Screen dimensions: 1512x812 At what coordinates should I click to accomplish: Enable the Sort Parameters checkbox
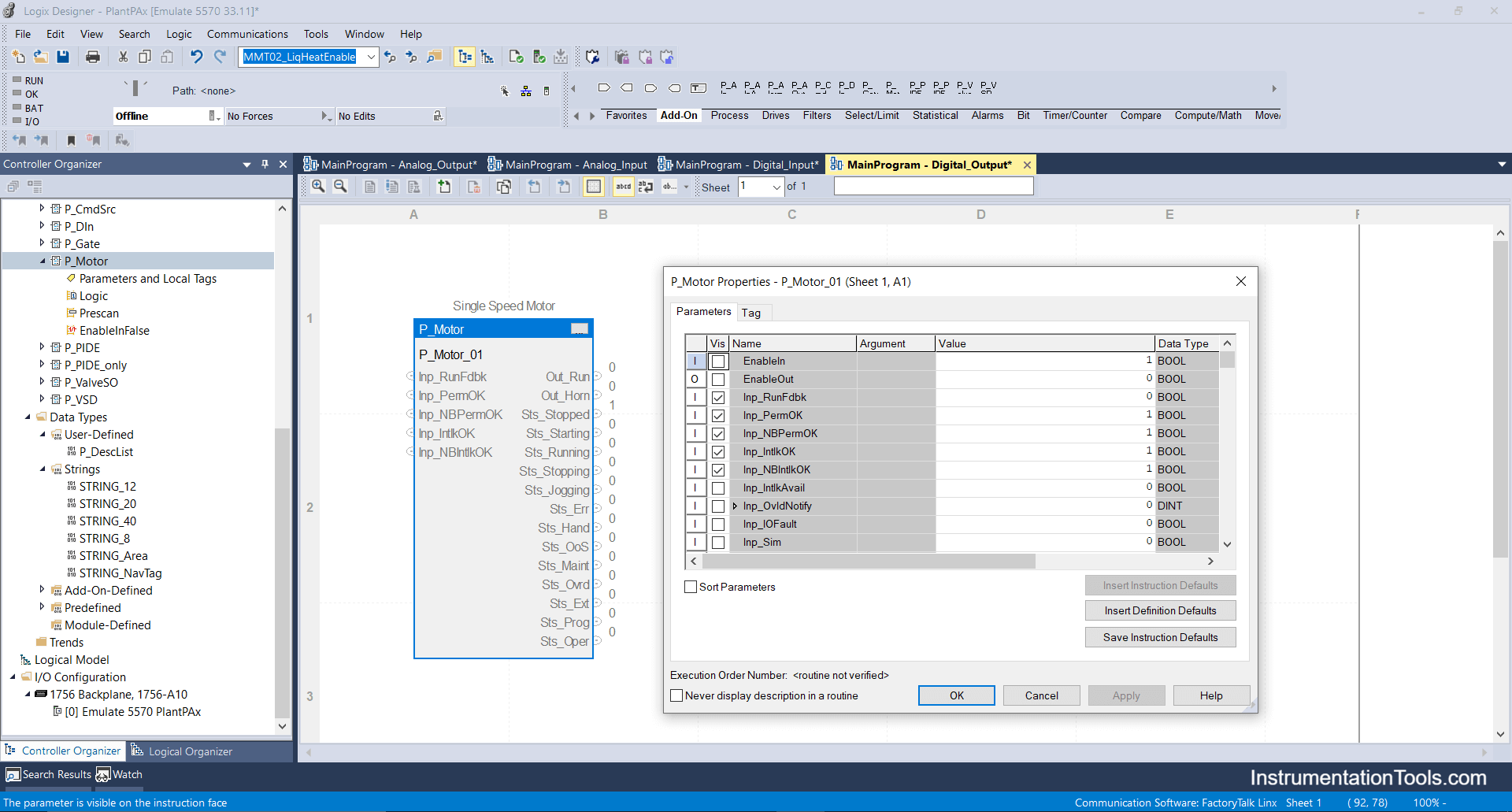coord(691,587)
